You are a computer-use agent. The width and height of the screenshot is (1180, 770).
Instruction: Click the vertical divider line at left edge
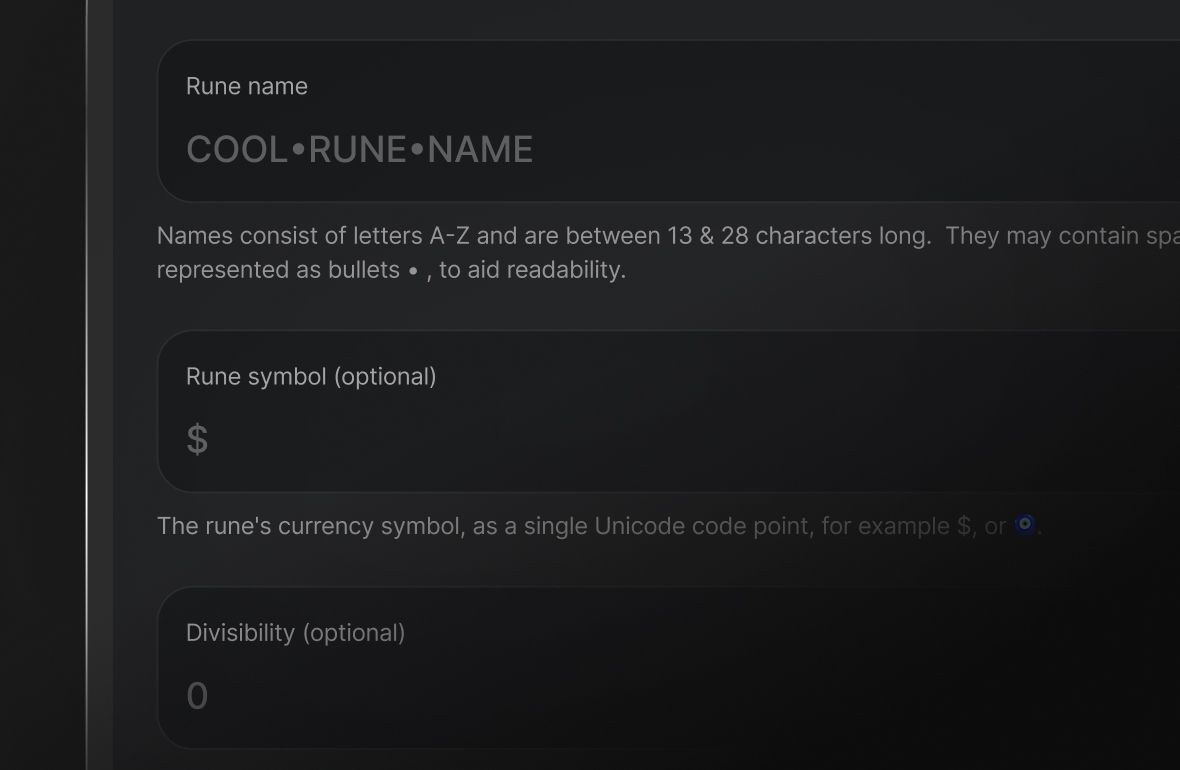(87, 385)
